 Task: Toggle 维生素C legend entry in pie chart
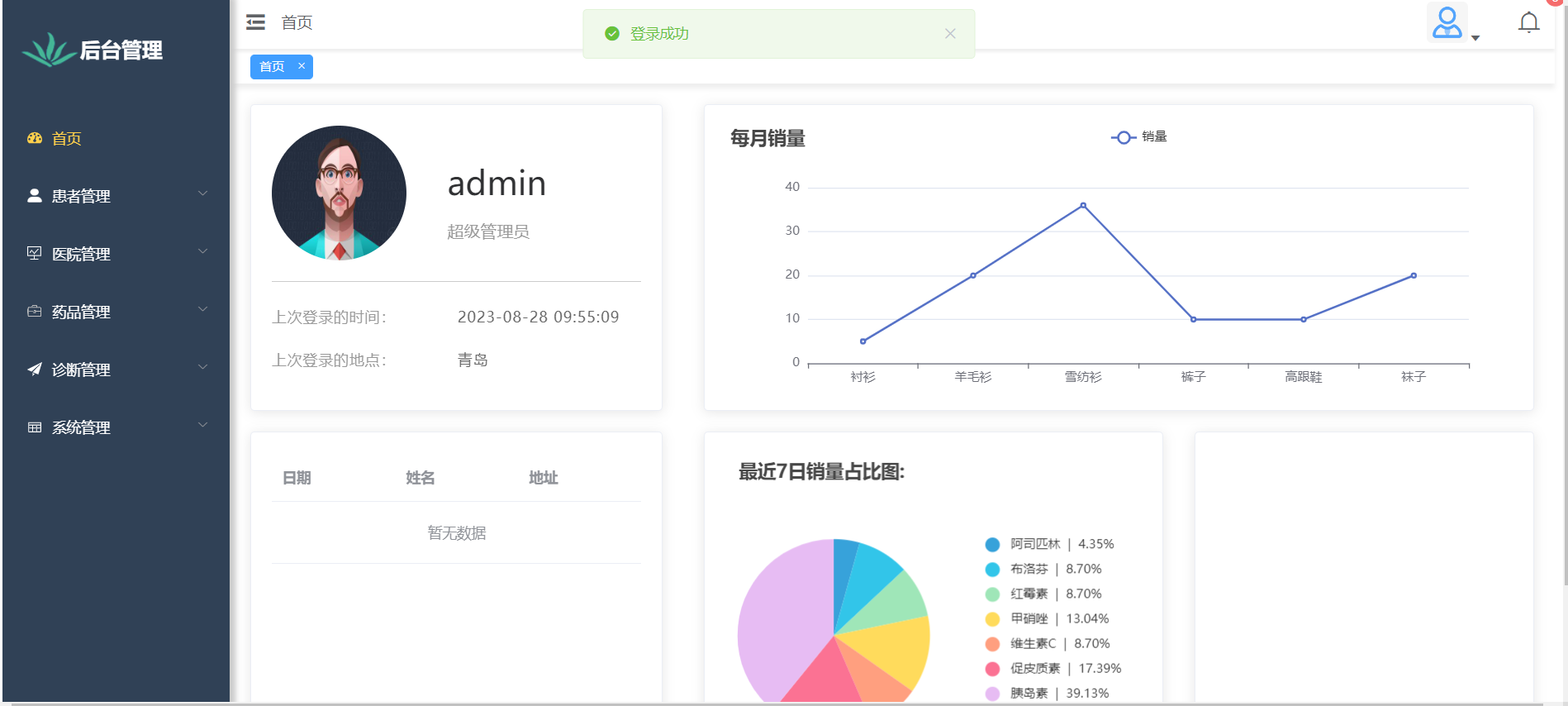tap(1048, 643)
